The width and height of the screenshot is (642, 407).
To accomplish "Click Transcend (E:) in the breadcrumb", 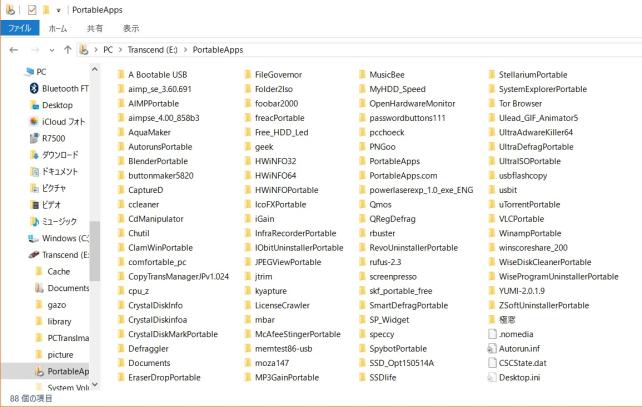I will click(152, 50).
